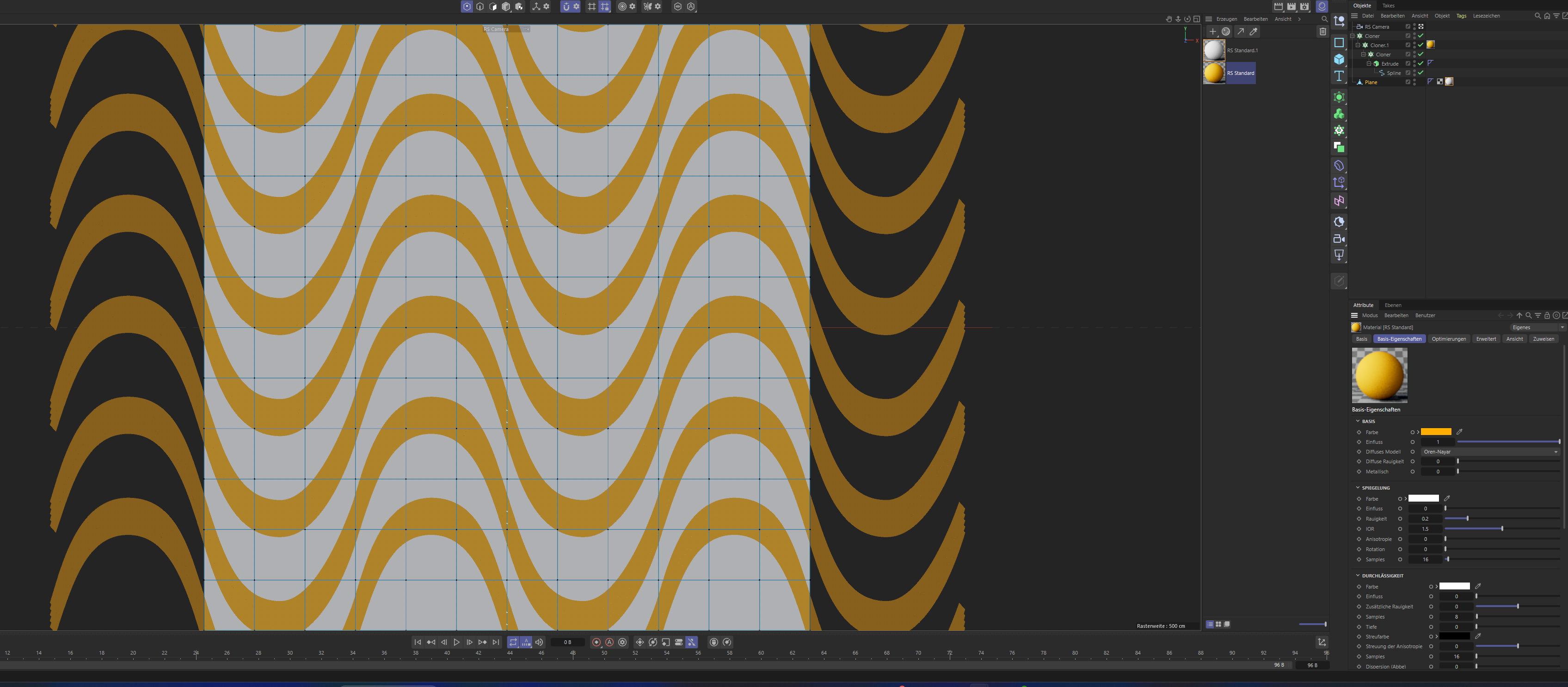
Task: Enable Autokeying button
Action: click(x=609, y=642)
